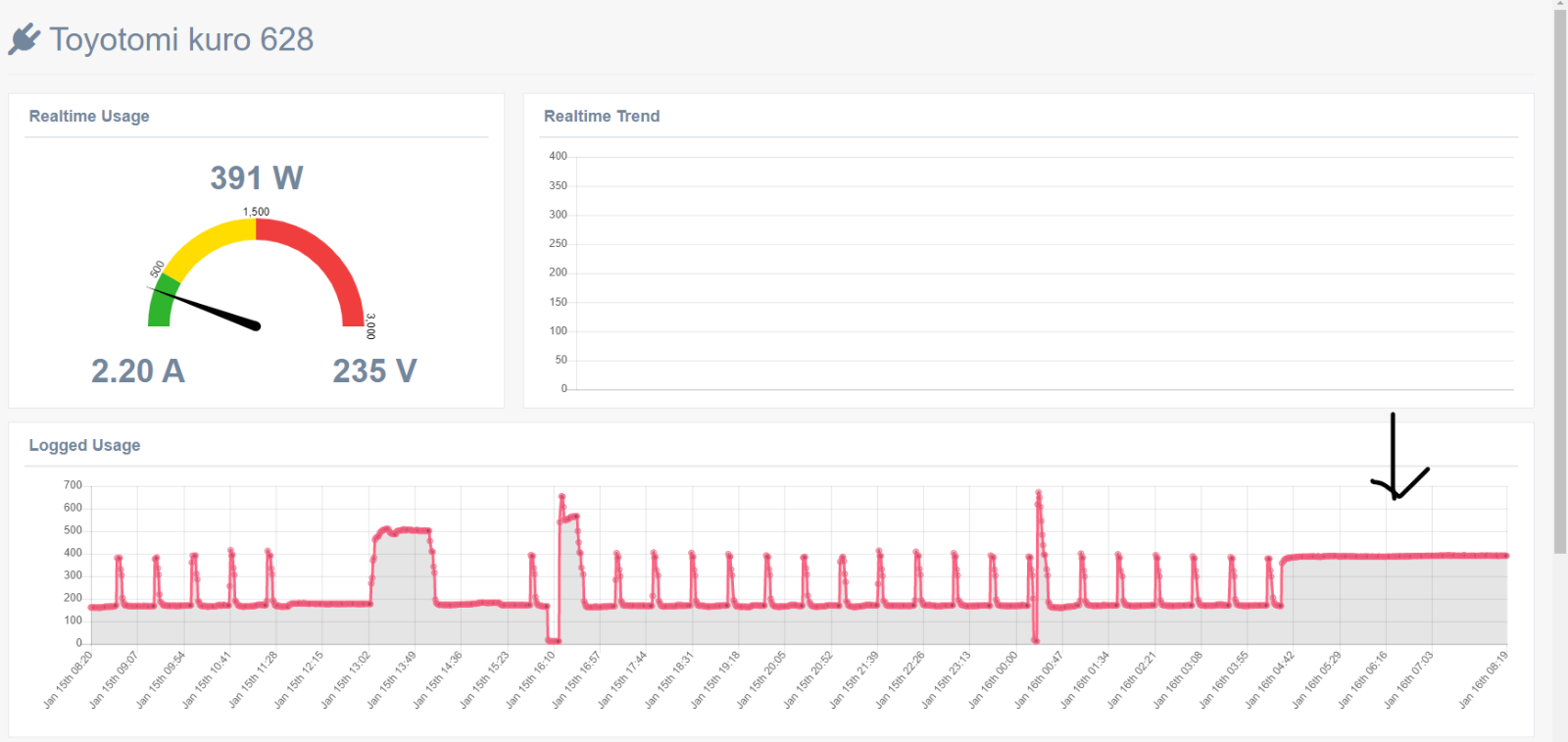Click the 235 V voltage reading
This screenshot has width=1568, height=742.
[x=374, y=371]
